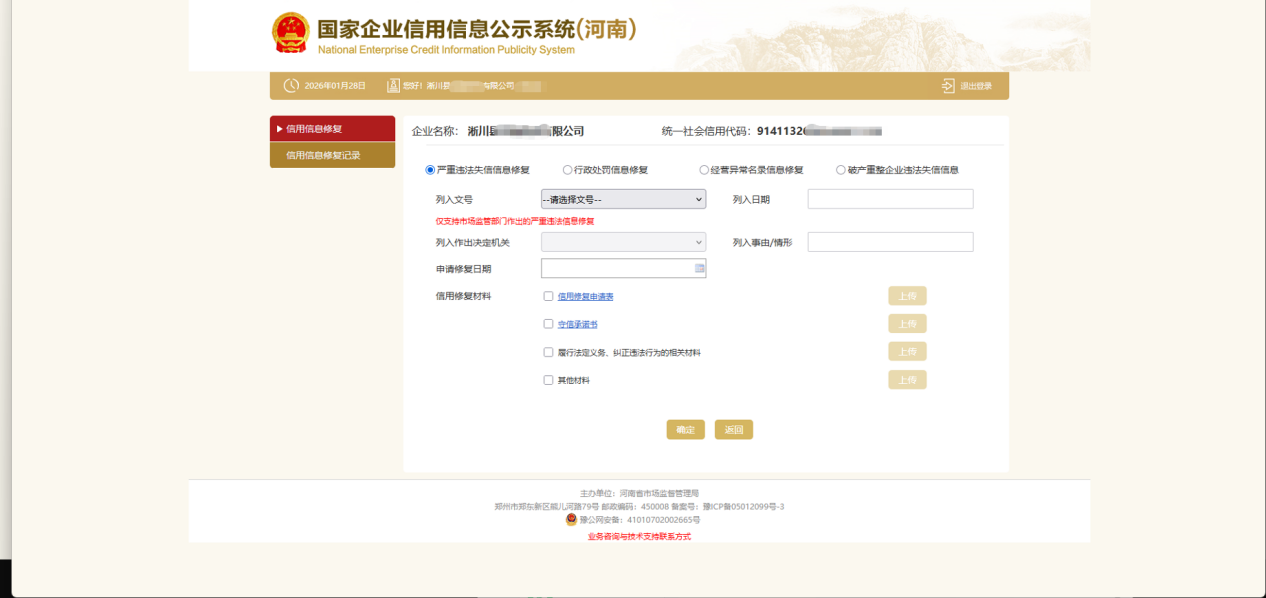Open the 信用信息修复 sidebar item
This screenshot has height=598, width=1266.
pyautogui.click(x=332, y=129)
